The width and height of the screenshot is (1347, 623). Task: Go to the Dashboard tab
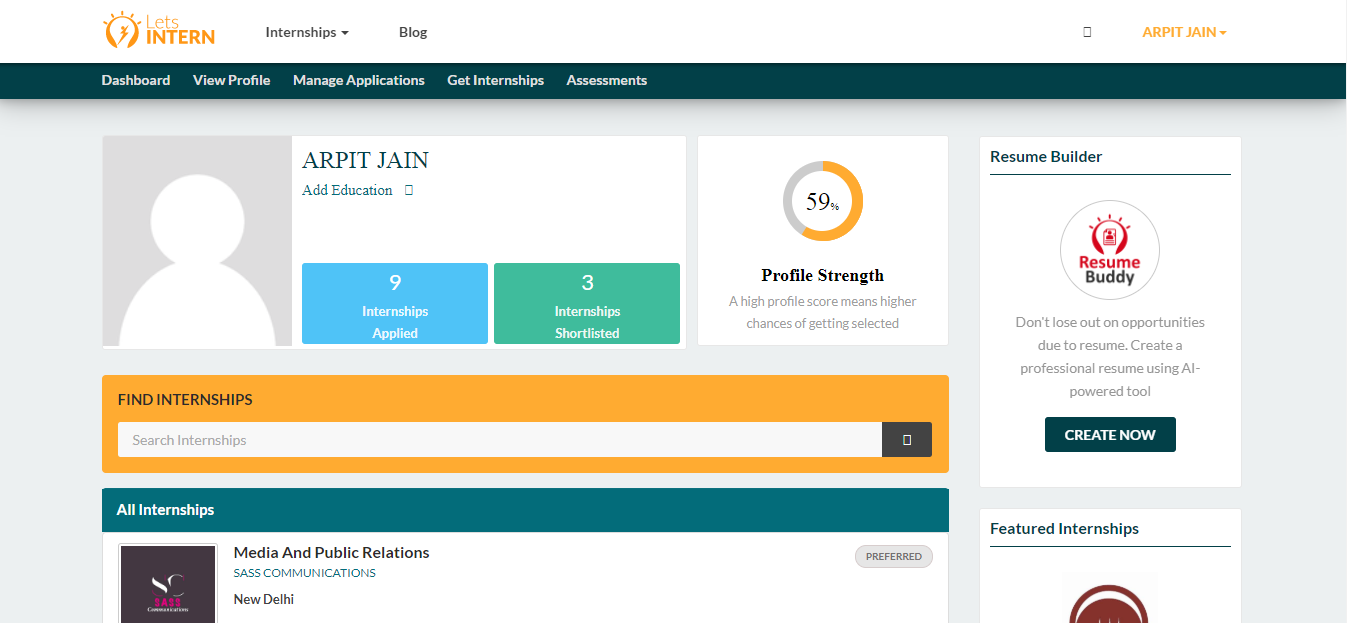click(136, 80)
